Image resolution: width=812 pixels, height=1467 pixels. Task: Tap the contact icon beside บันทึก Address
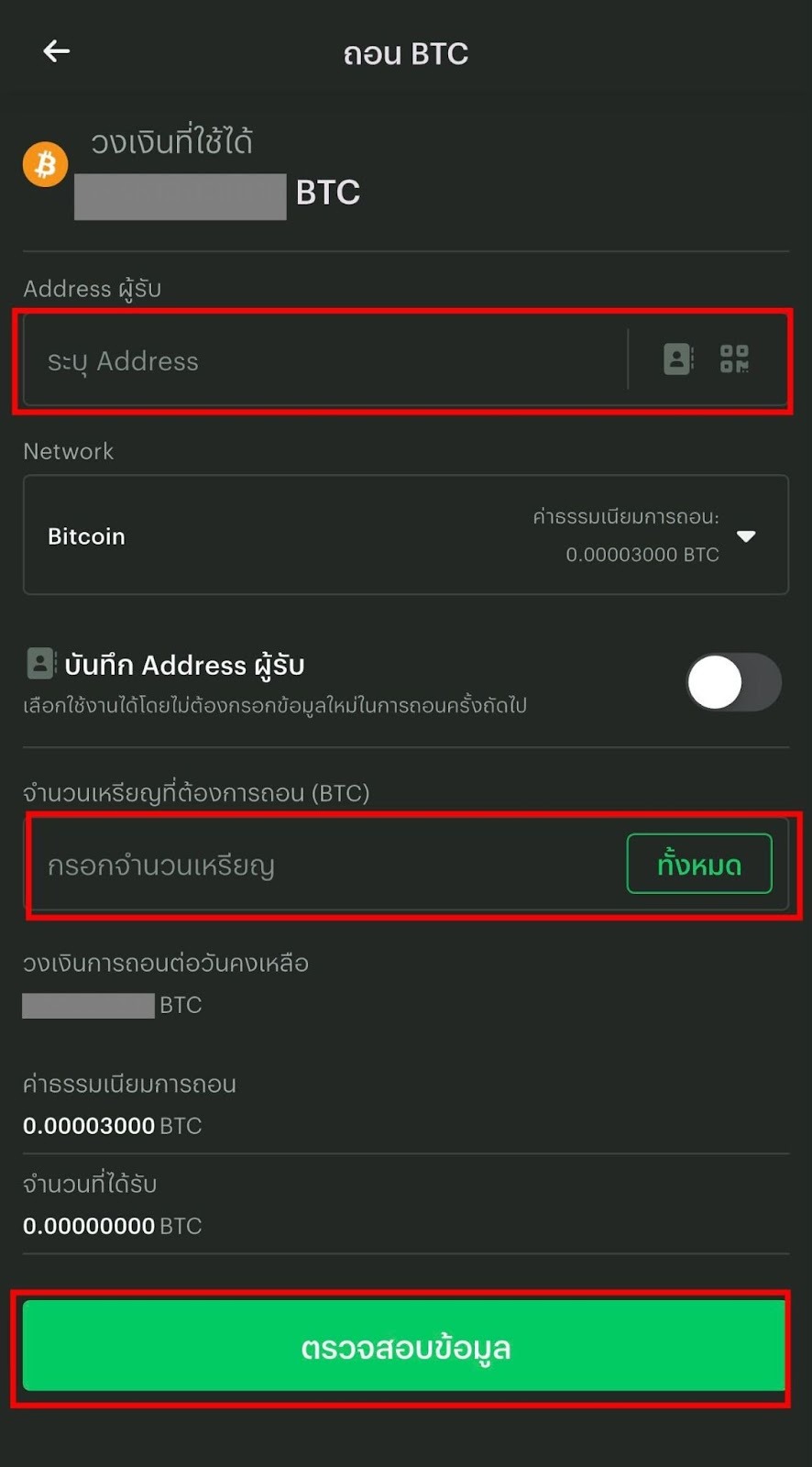pyautogui.click(x=40, y=663)
